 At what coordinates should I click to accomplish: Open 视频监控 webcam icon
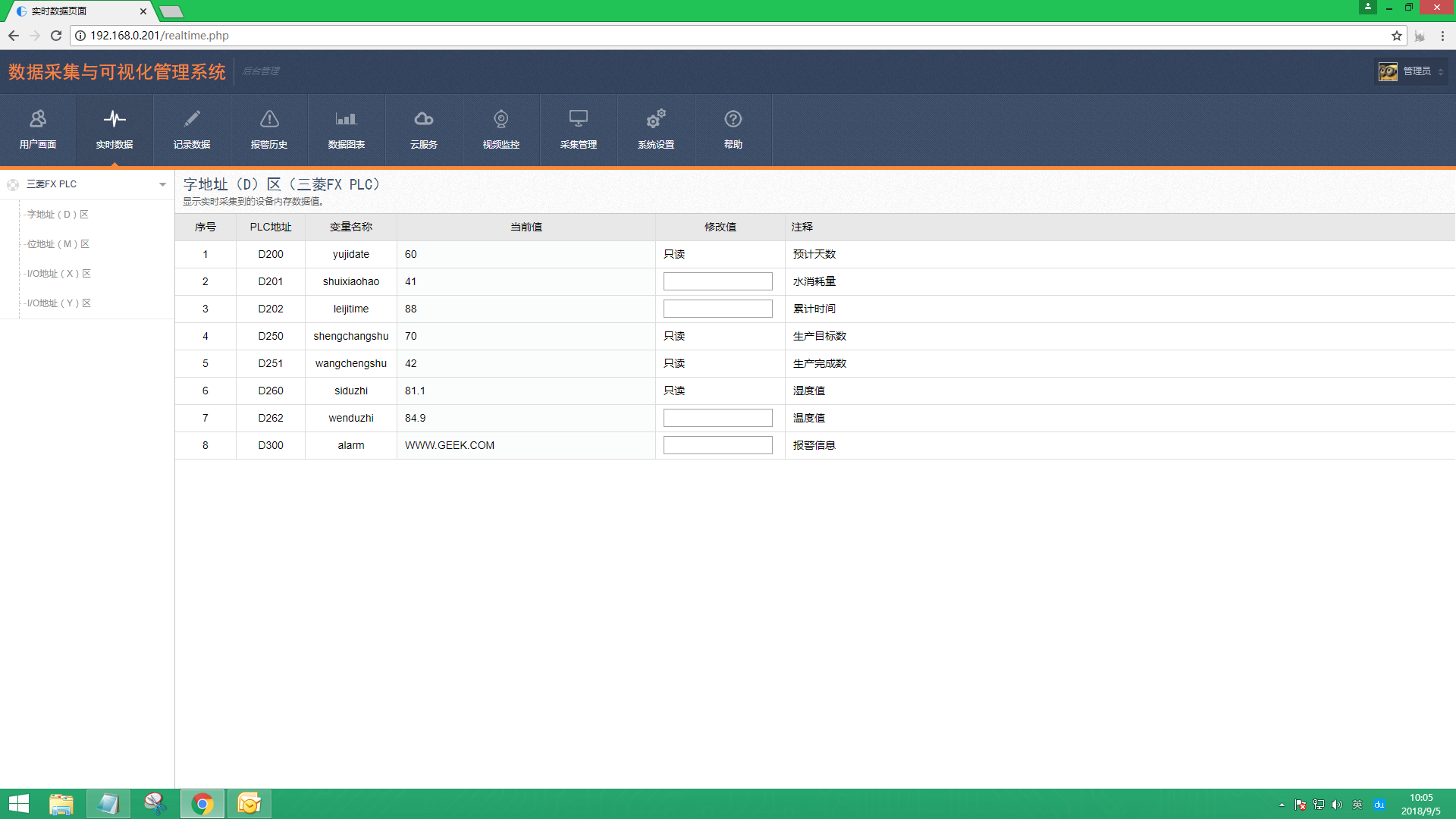(x=500, y=119)
